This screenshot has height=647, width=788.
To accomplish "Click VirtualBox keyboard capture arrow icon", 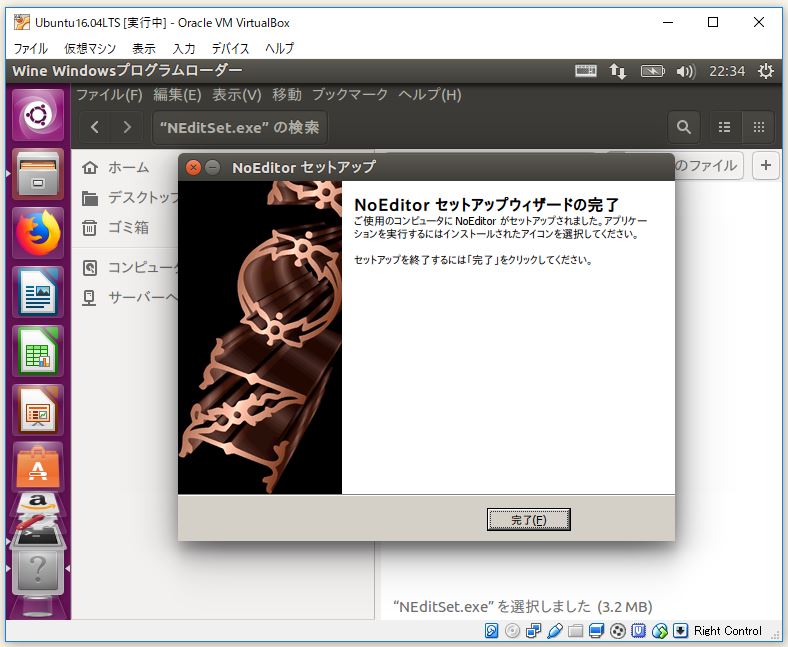I will point(680,630).
